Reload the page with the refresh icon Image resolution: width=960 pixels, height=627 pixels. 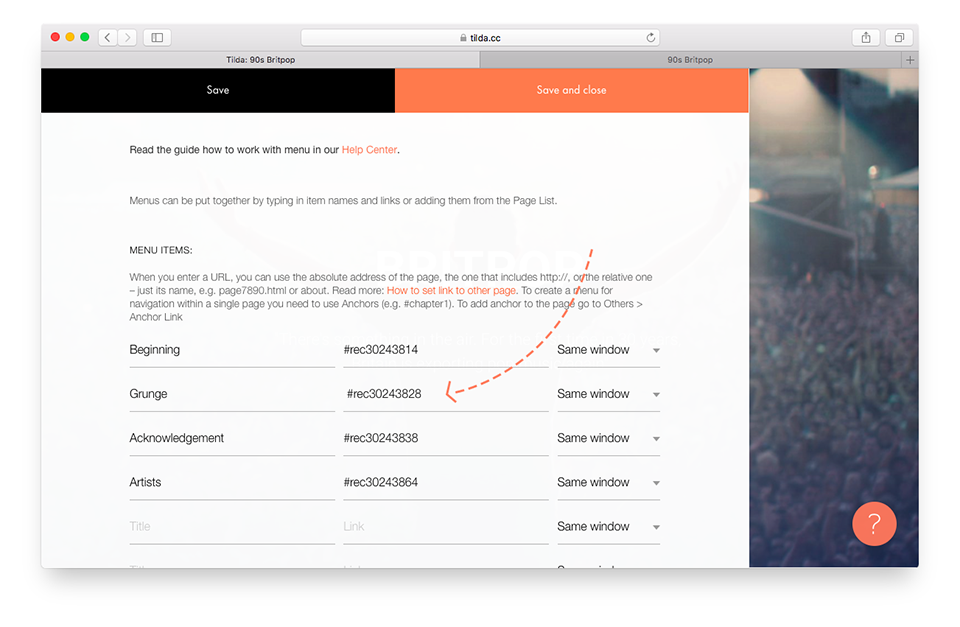(x=650, y=37)
